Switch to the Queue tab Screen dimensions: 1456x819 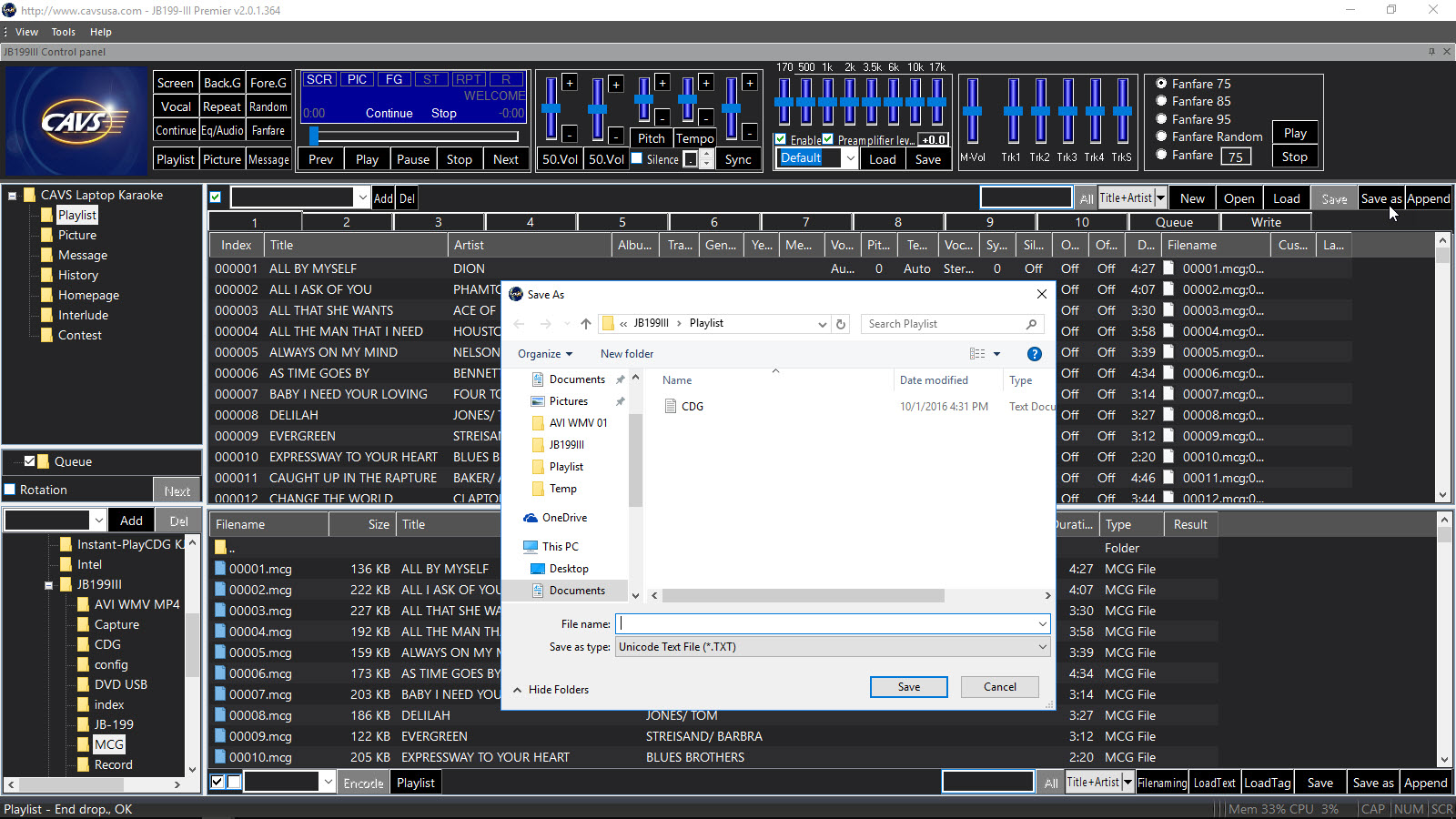pyautogui.click(x=1174, y=222)
